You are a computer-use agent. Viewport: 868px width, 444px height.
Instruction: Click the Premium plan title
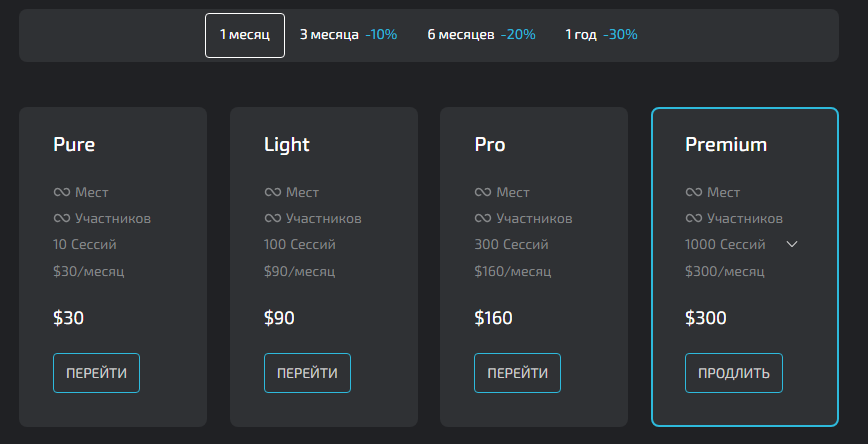[x=726, y=144]
